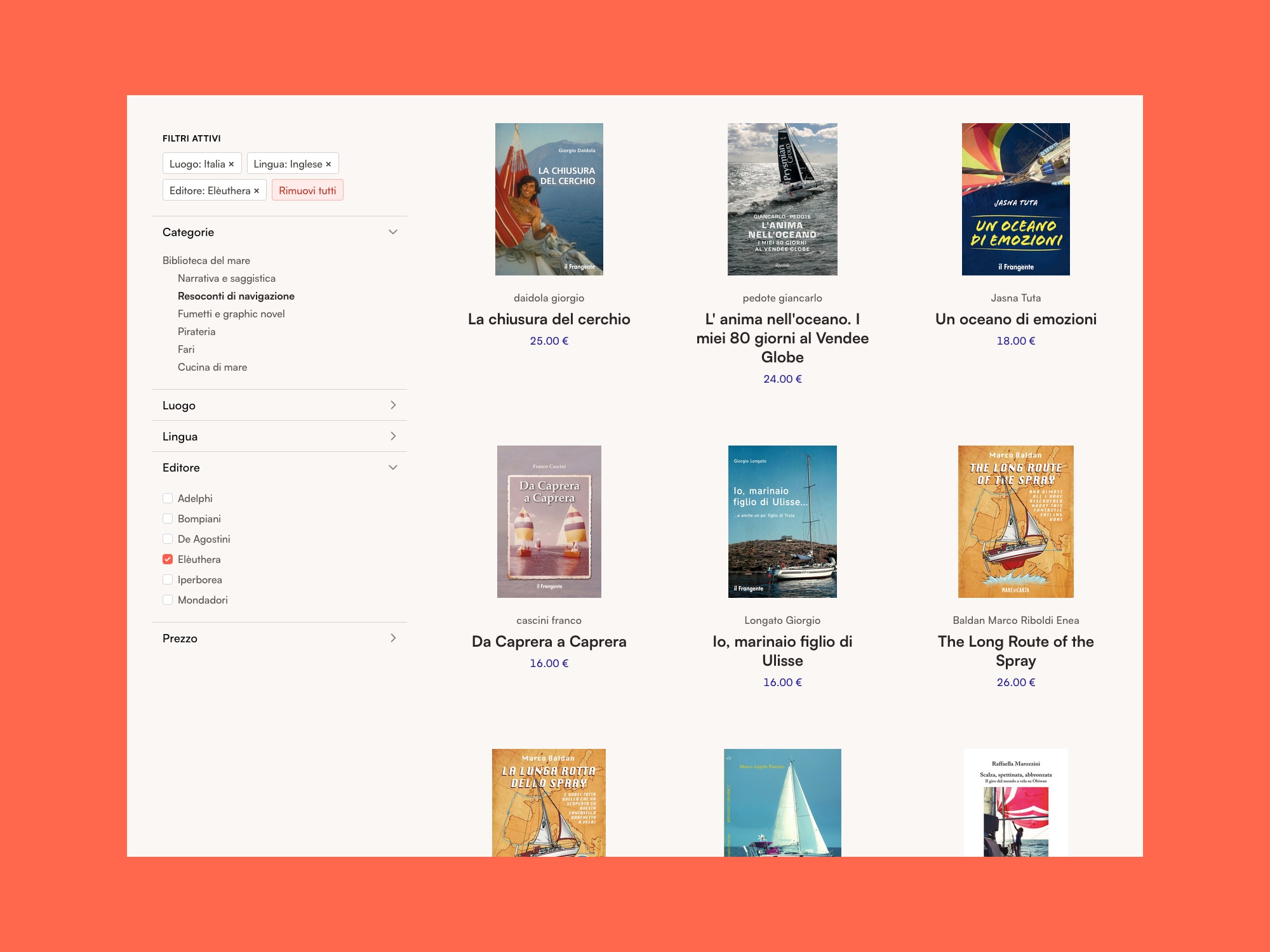
Task: Enable the De Agostini checkbox
Action: click(168, 539)
